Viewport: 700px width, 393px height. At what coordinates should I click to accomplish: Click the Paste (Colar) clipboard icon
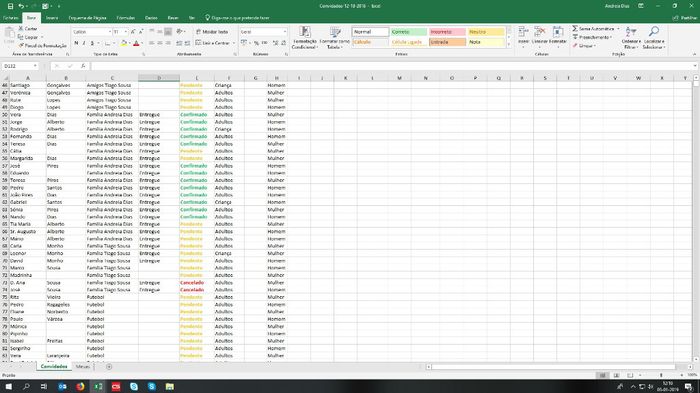(9, 34)
